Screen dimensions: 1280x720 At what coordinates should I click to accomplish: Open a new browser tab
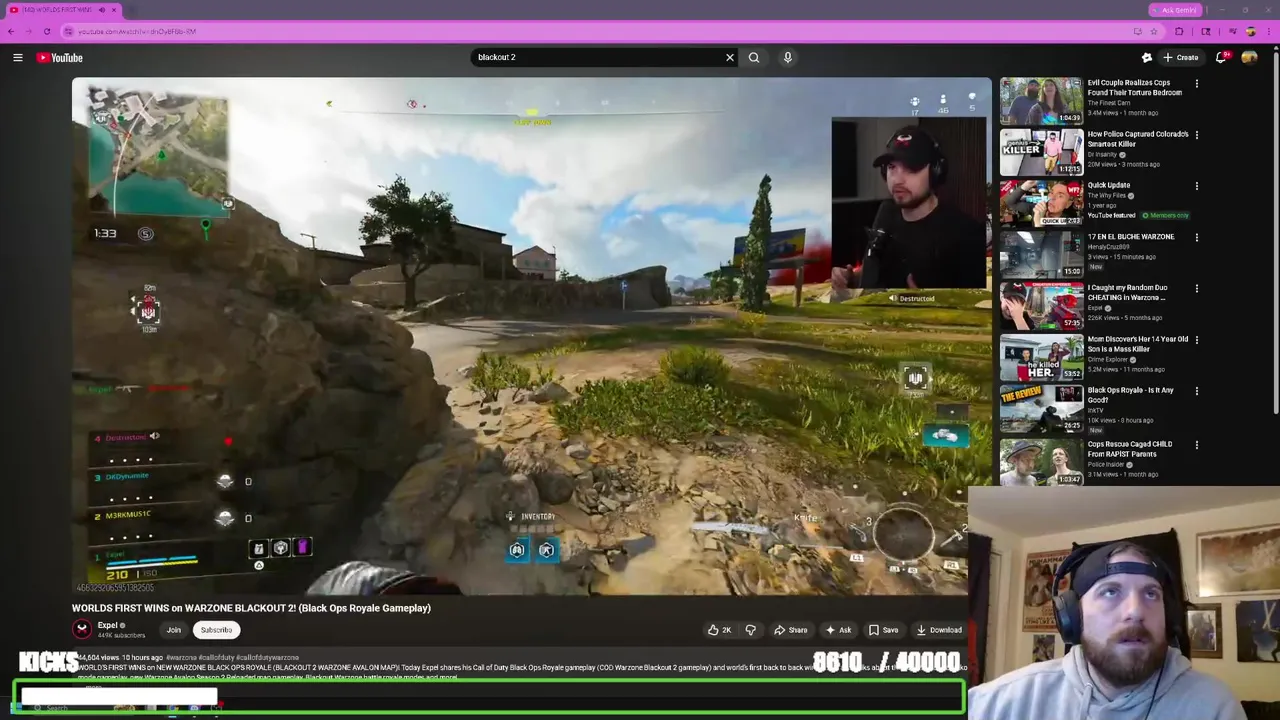click(133, 10)
